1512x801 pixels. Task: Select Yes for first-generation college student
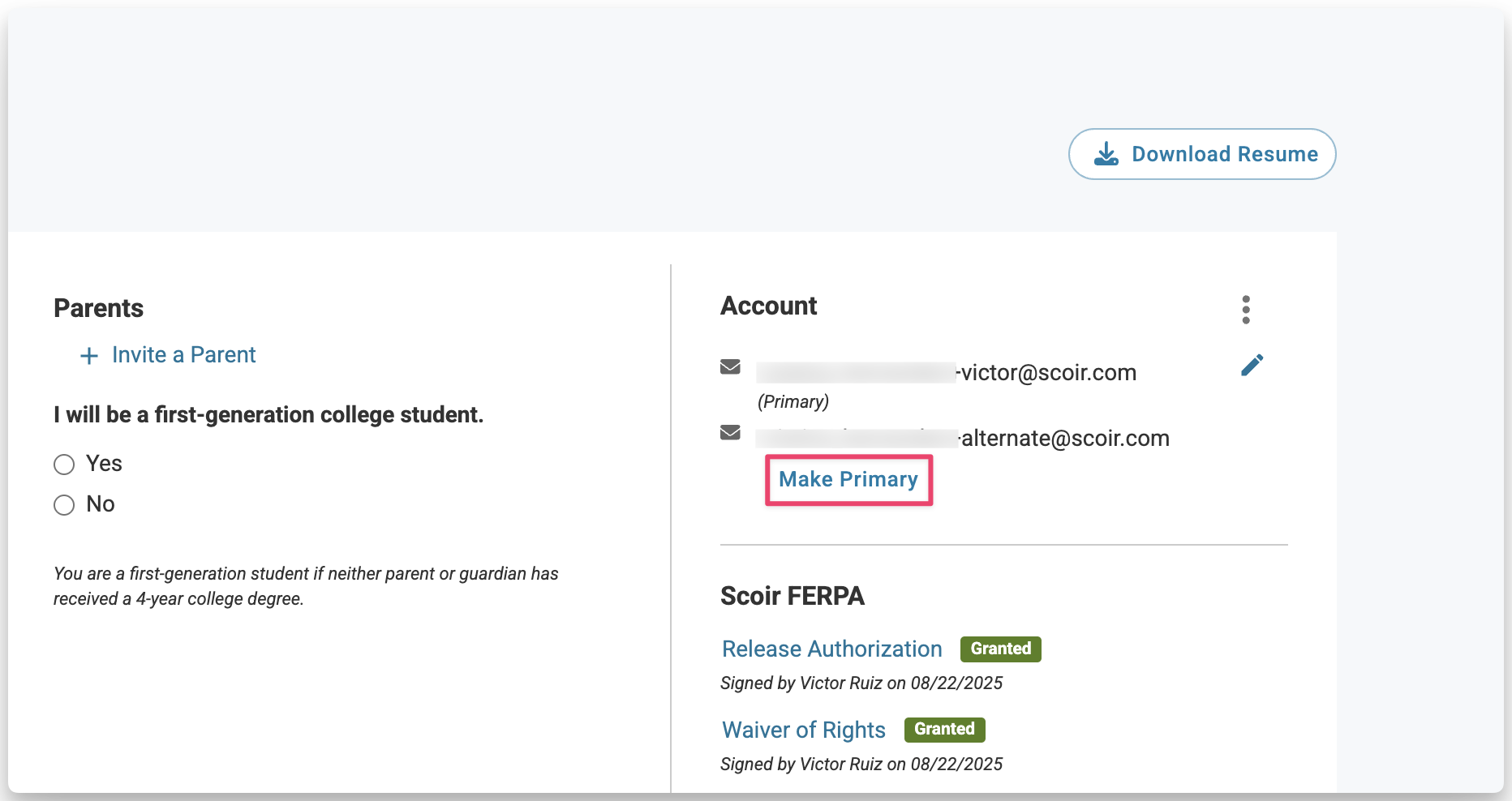pos(64,465)
